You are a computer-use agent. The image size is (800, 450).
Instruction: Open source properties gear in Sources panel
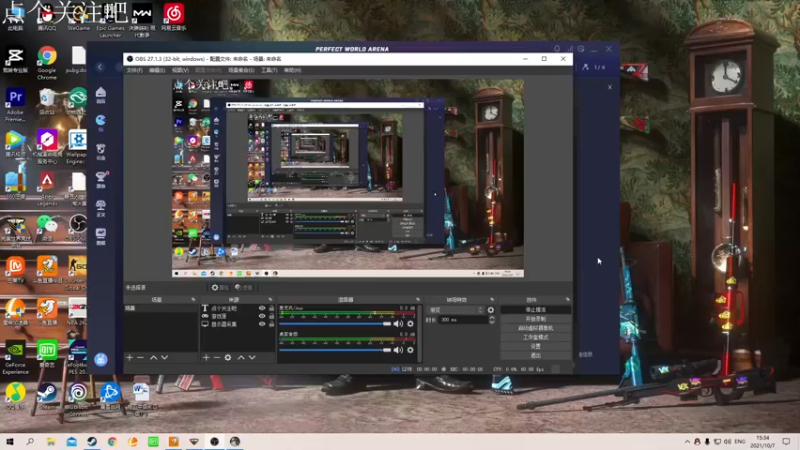tap(228, 358)
